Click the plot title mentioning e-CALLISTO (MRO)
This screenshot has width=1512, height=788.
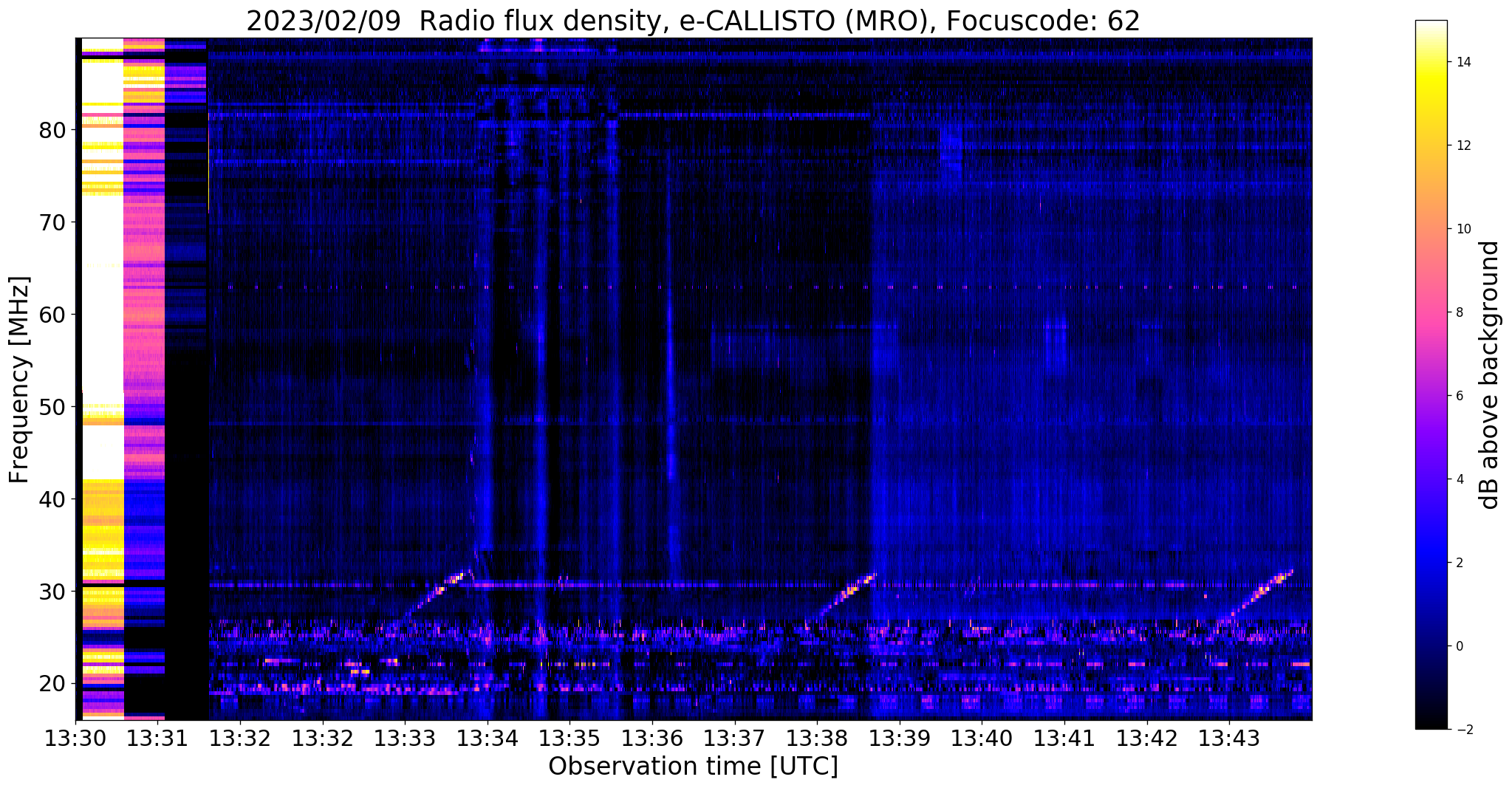(x=693, y=21)
